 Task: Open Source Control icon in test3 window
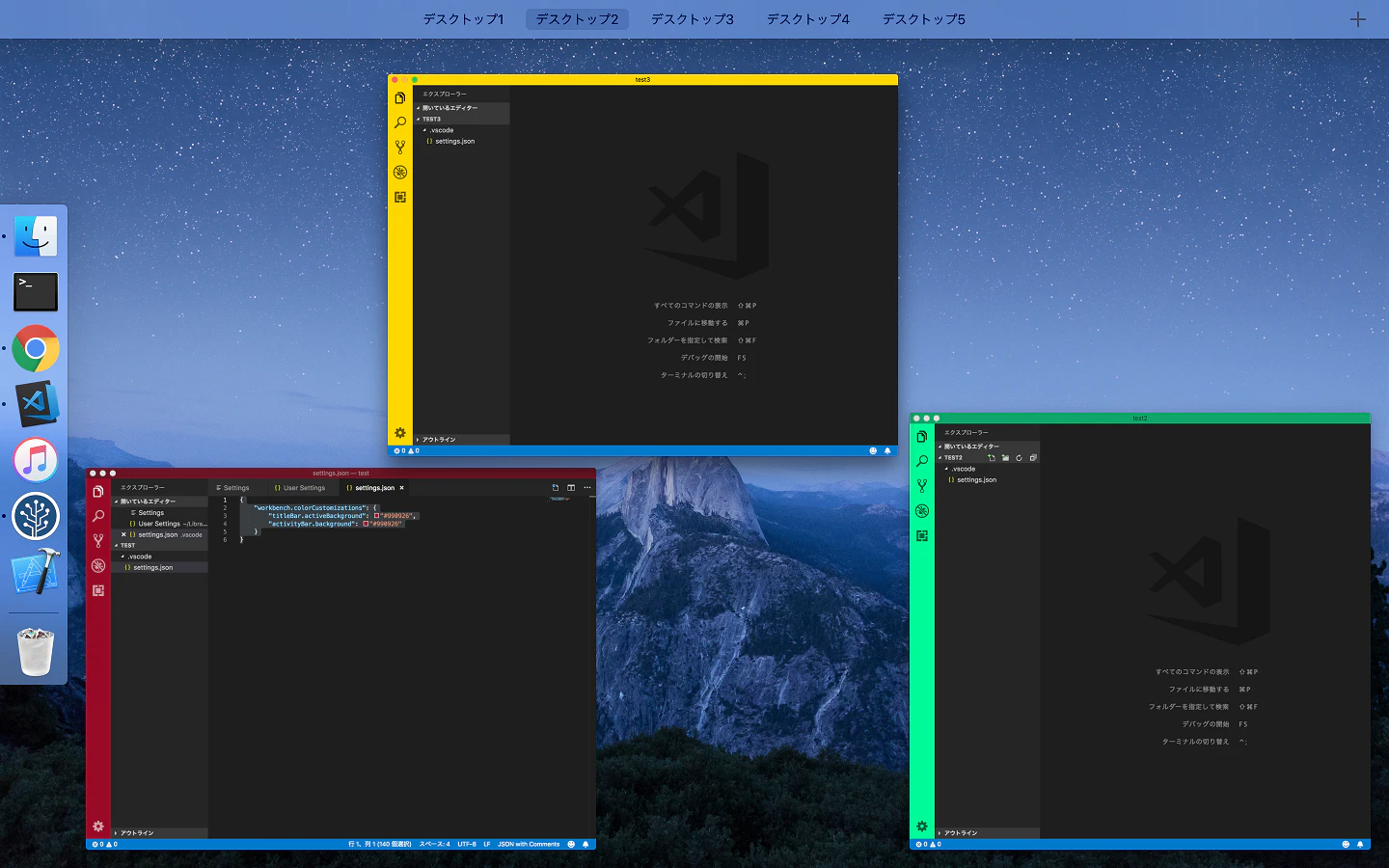tap(400, 148)
